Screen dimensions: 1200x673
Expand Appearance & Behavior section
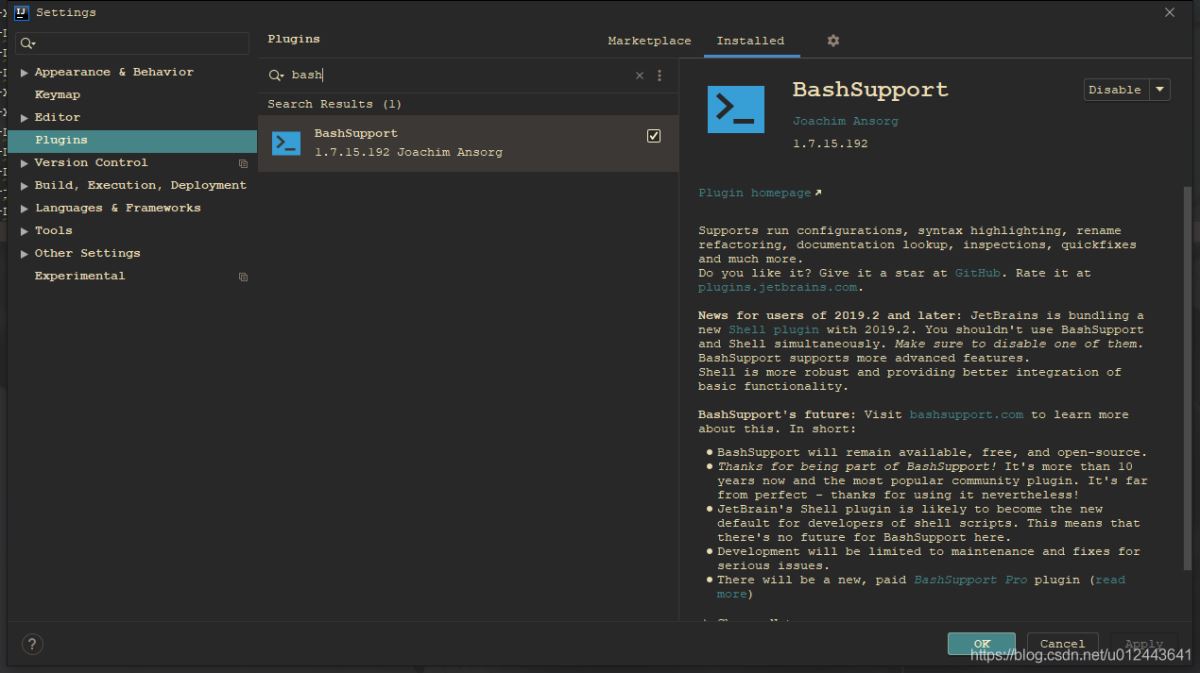[x=24, y=71]
